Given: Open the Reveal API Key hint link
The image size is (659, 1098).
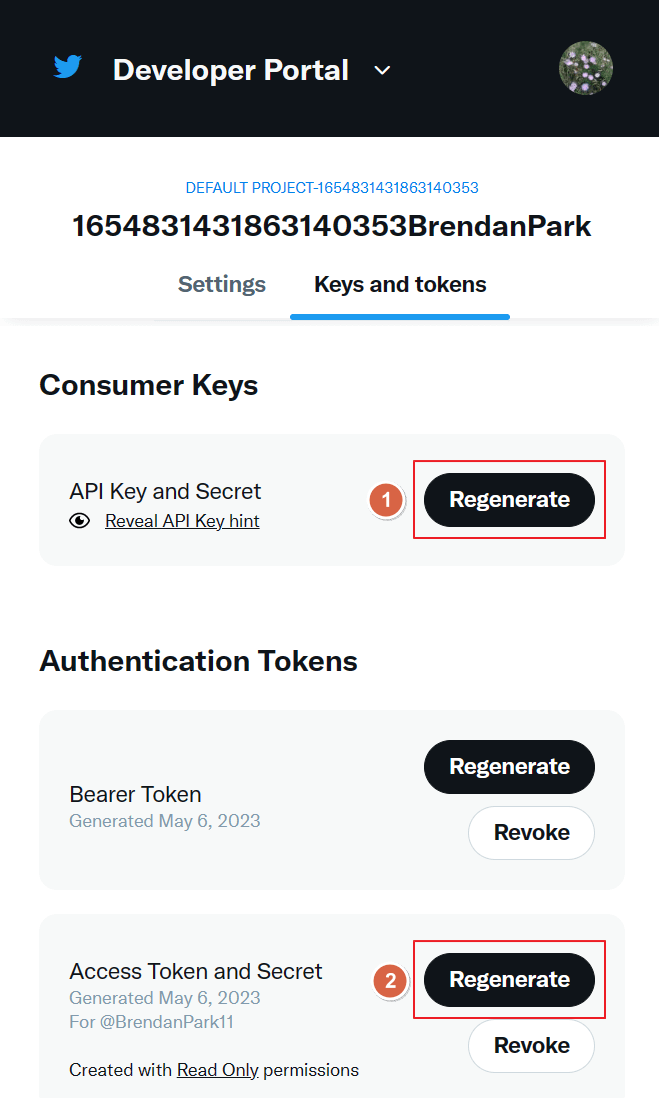Looking at the screenshot, I should click(x=181, y=521).
